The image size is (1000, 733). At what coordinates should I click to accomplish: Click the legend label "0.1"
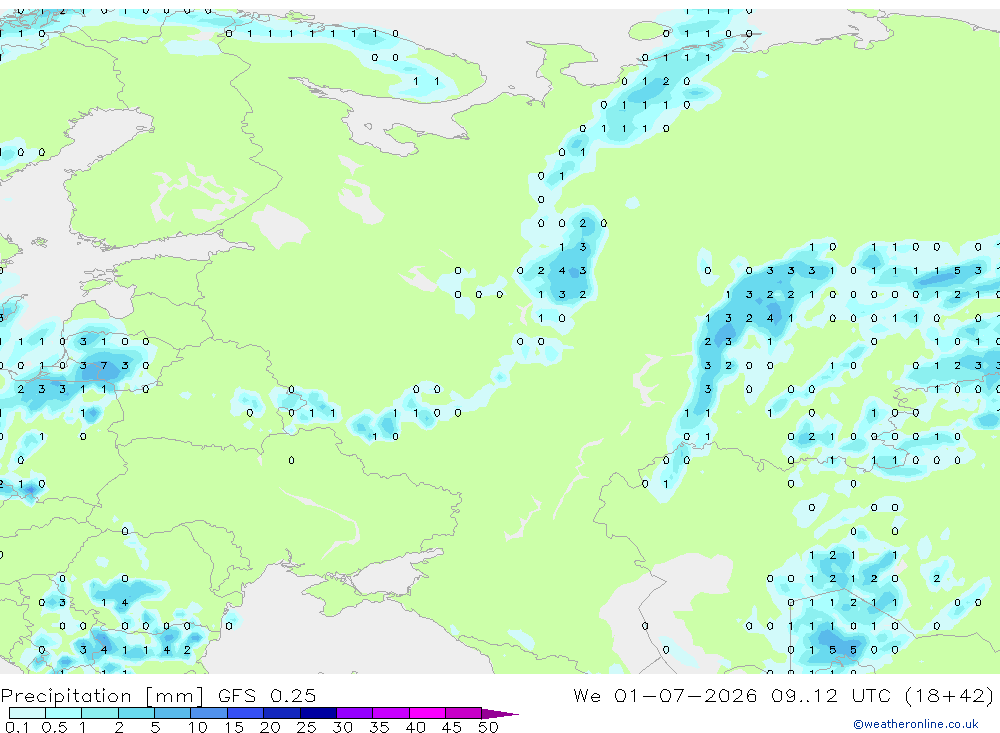pos(17,727)
